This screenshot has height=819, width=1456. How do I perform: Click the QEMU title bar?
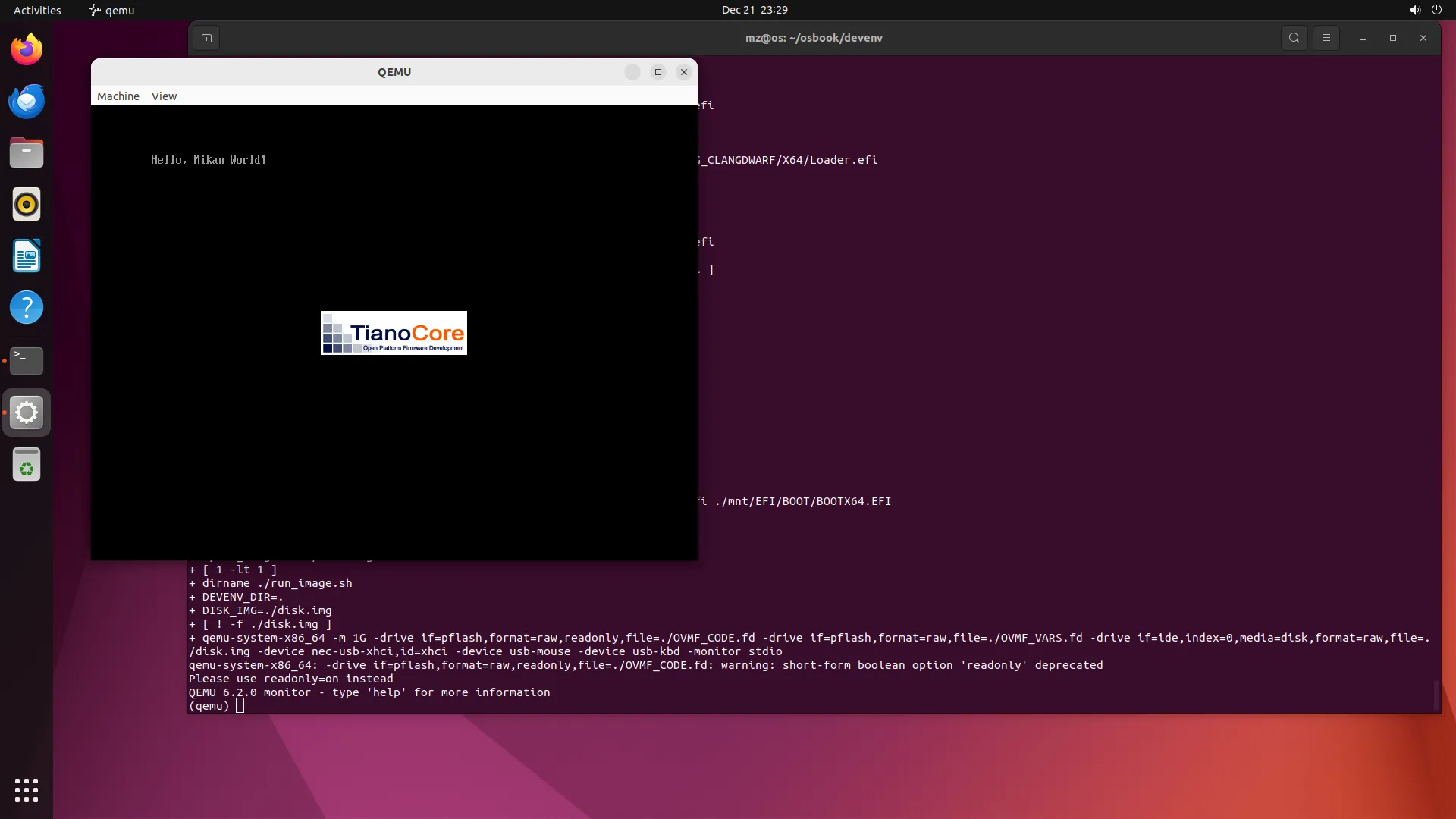[394, 72]
